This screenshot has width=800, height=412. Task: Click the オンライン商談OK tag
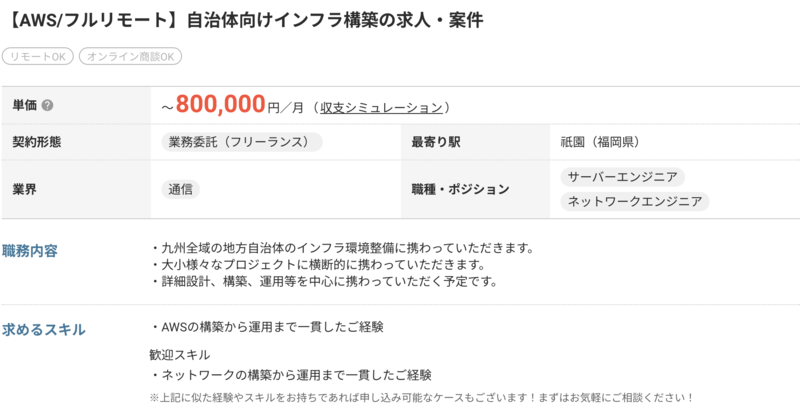coord(131,57)
